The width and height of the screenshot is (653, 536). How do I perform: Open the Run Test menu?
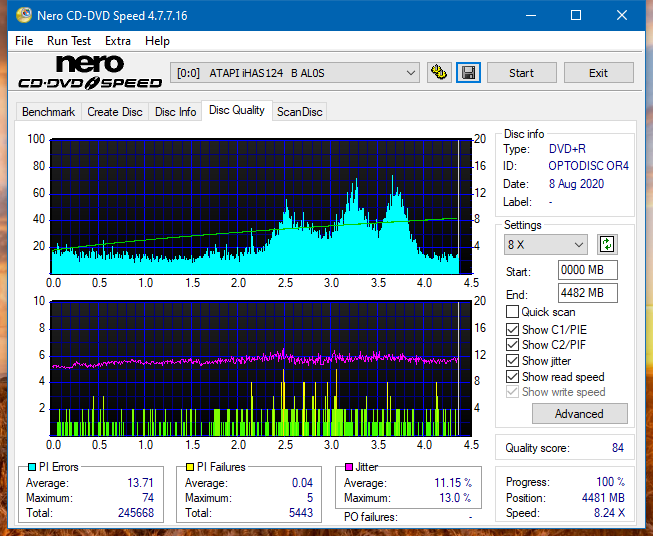point(69,41)
